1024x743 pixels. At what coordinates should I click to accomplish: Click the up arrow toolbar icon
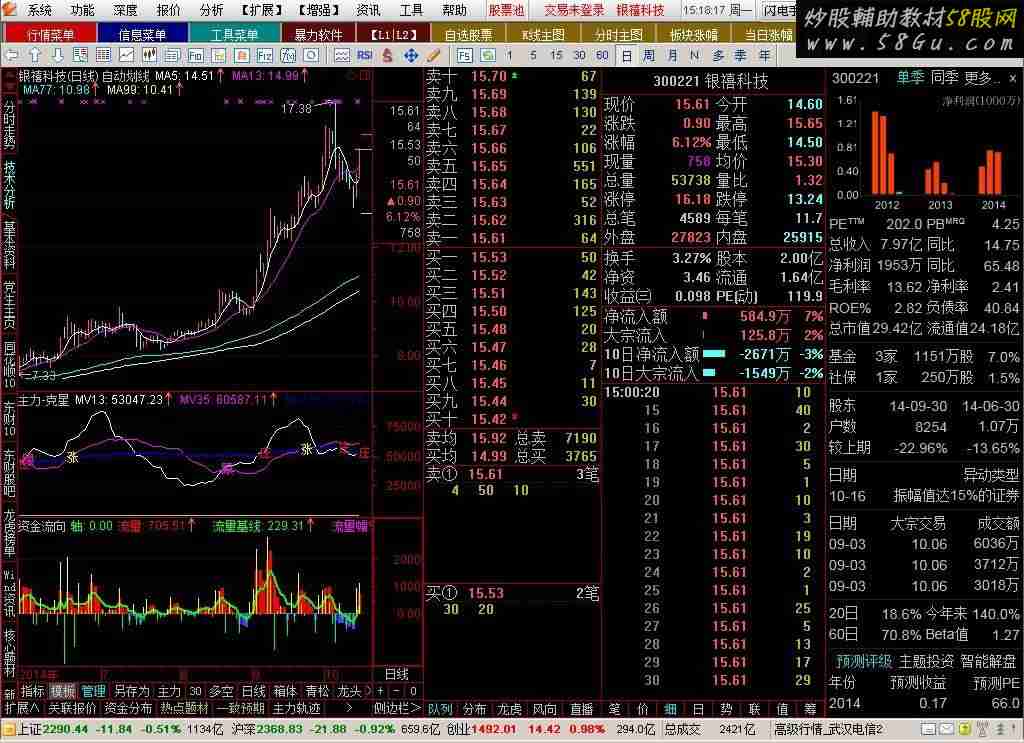[x=35, y=55]
